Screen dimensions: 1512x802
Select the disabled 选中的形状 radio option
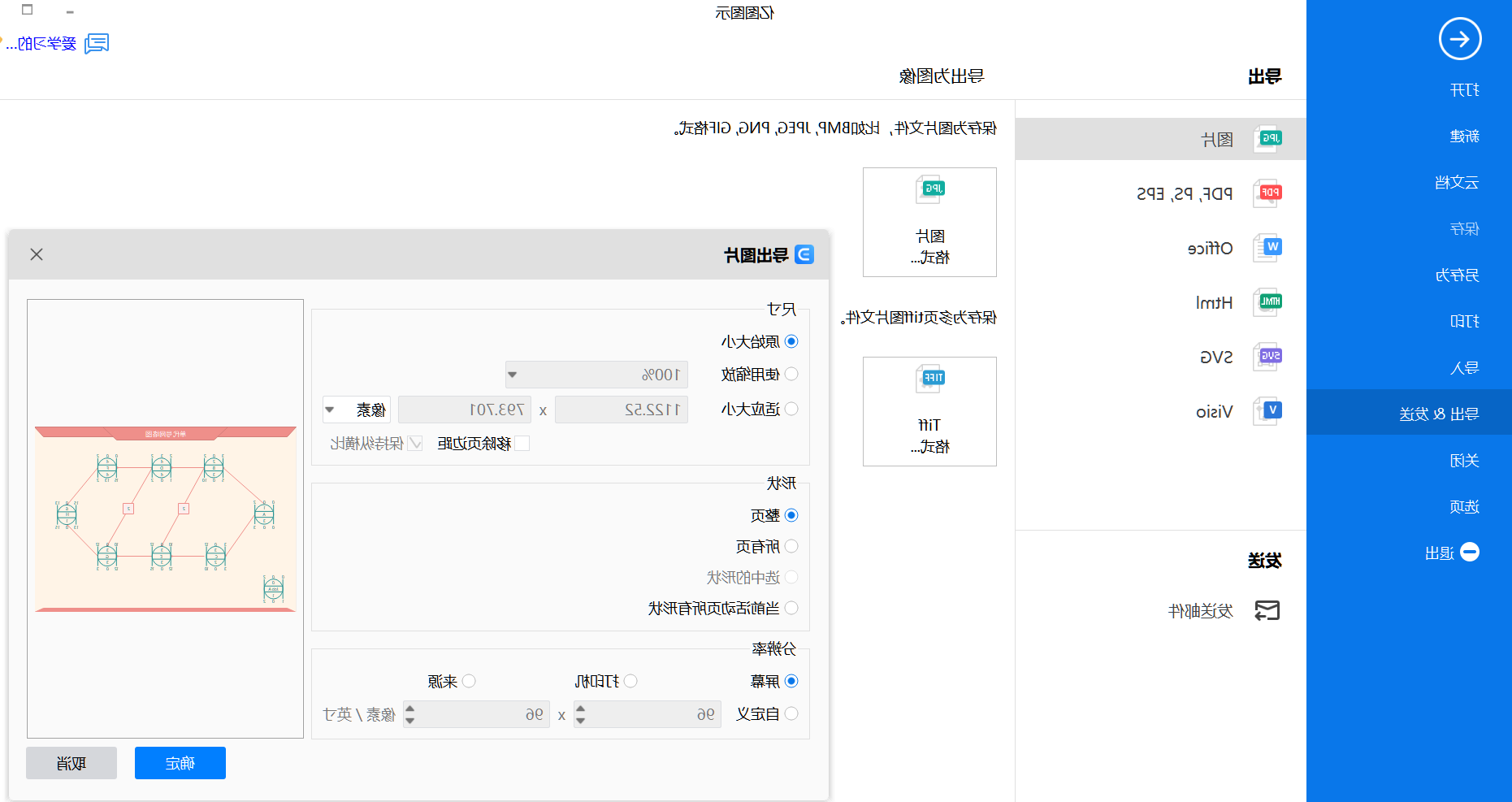[x=791, y=577]
